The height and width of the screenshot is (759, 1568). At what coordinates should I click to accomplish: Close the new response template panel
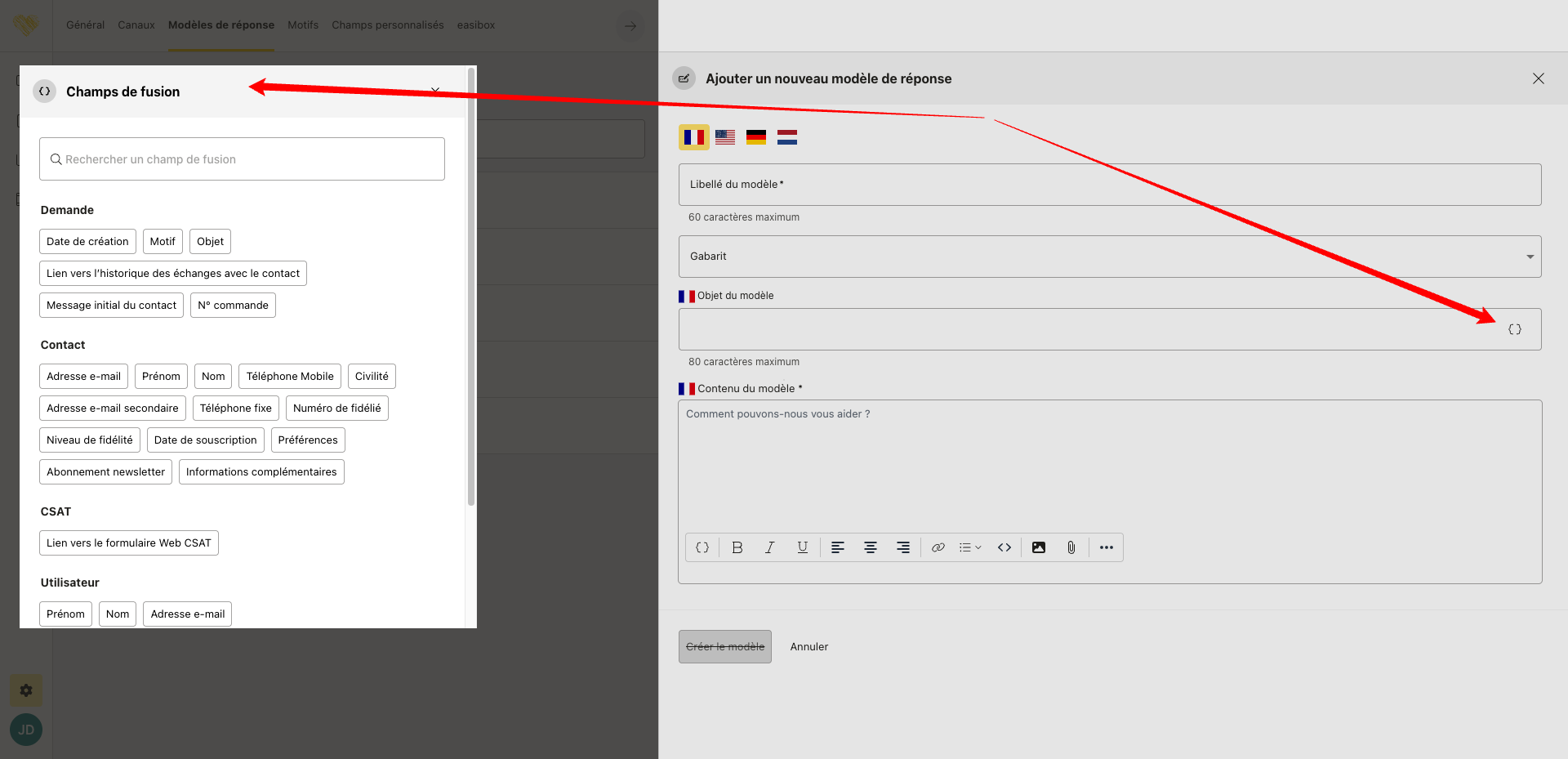click(1539, 78)
